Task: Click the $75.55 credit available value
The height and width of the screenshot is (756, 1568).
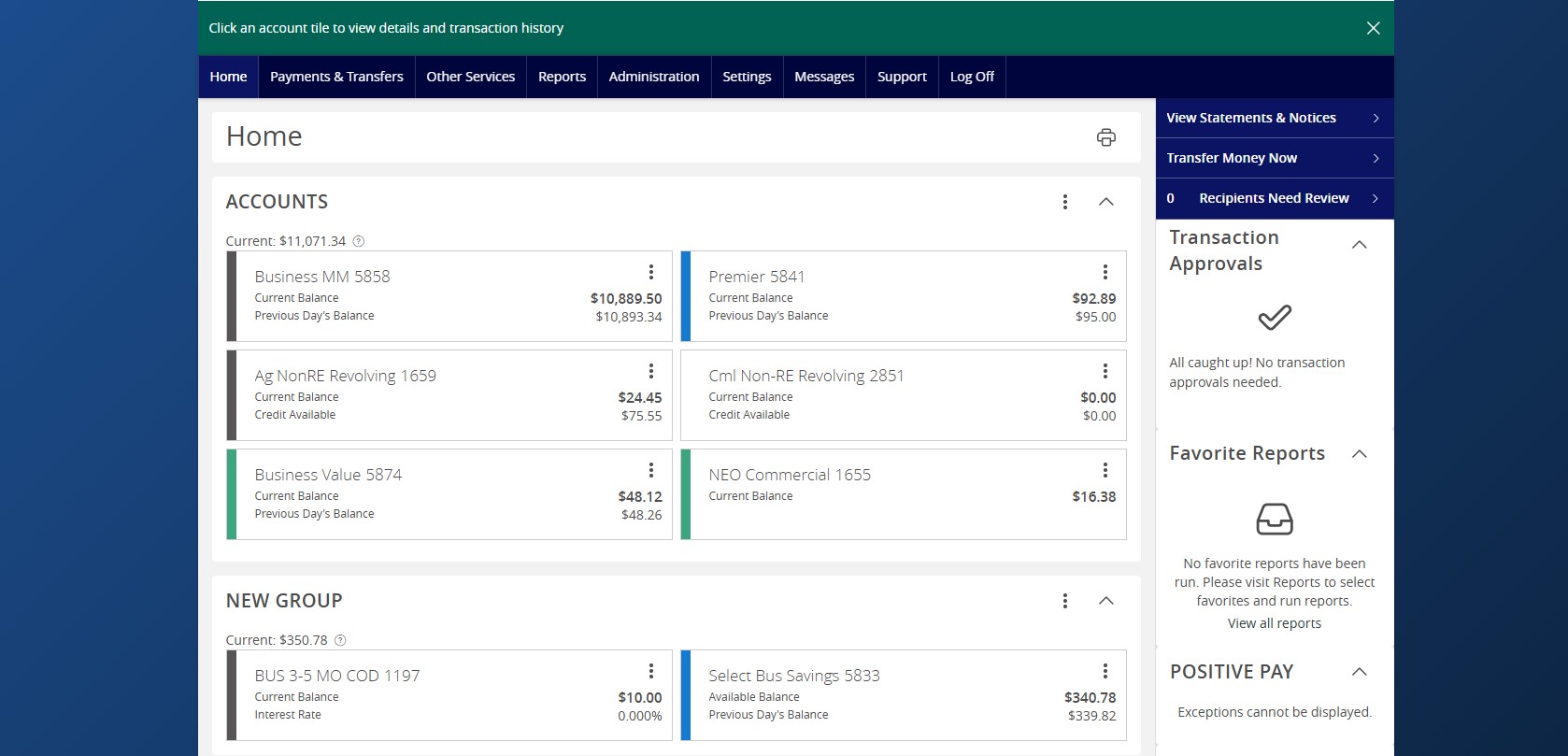Action: pos(642,416)
